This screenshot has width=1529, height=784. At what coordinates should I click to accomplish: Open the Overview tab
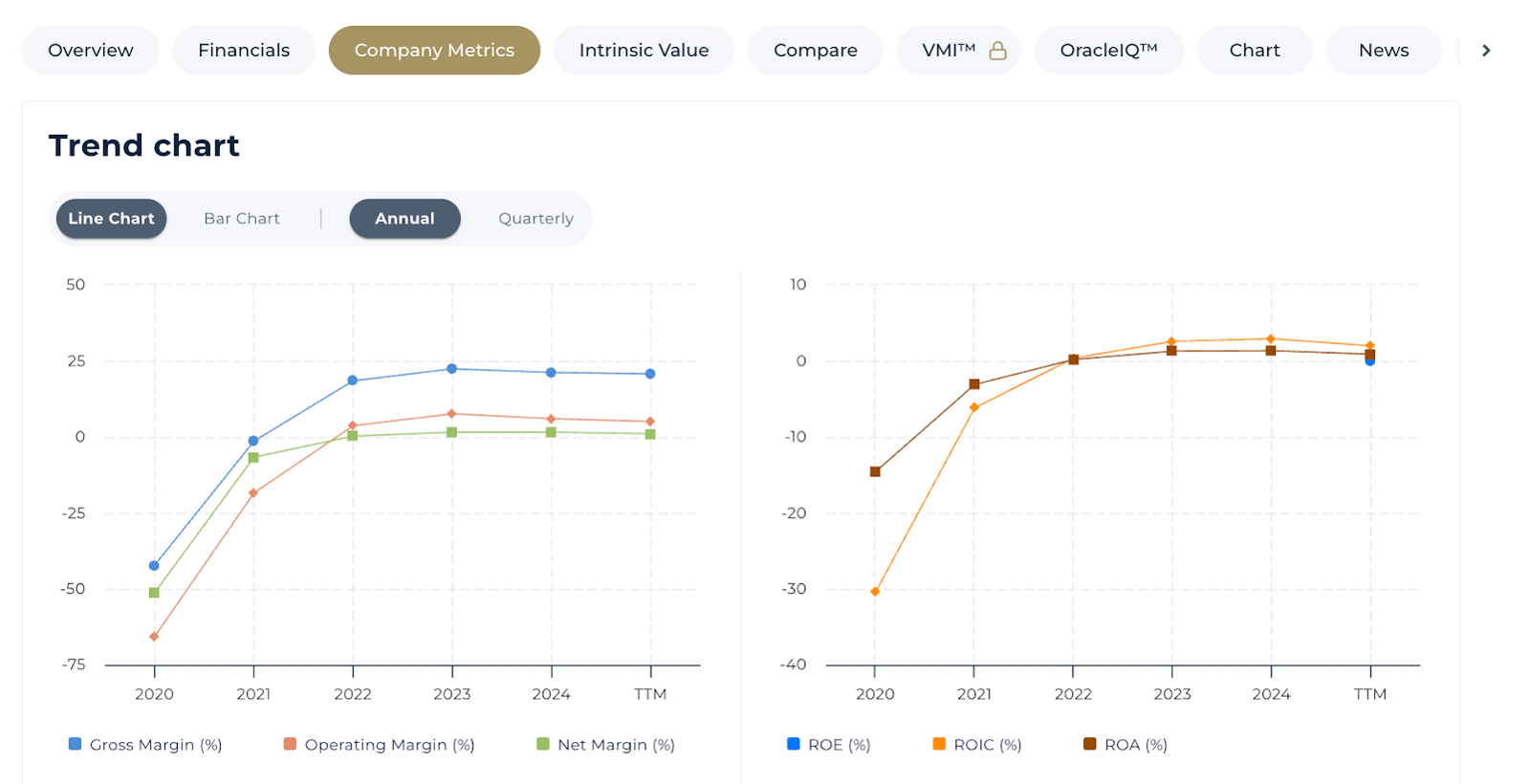click(x=91, y=51)
